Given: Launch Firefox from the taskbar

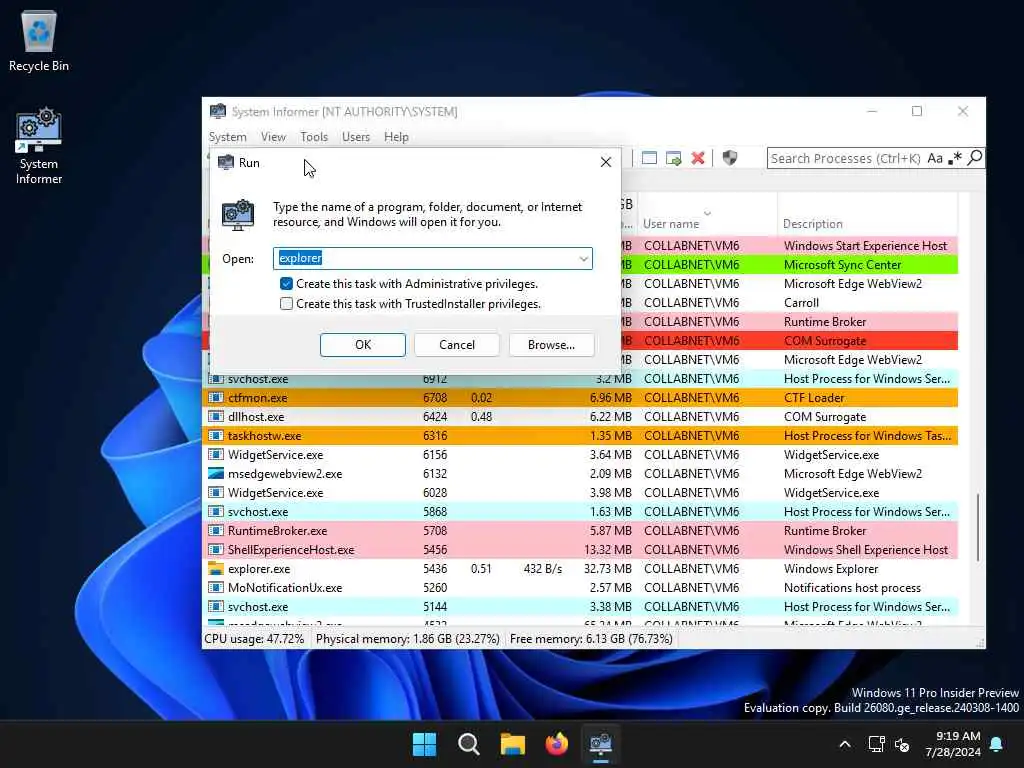Looking at the screenshot, I should click(556, 744).
